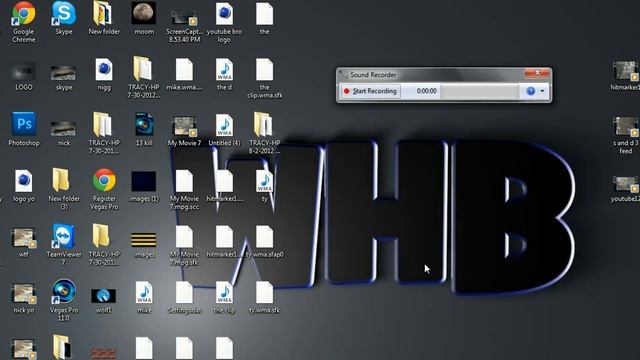Select the skype image thumbnail icon

coord(63,73)
